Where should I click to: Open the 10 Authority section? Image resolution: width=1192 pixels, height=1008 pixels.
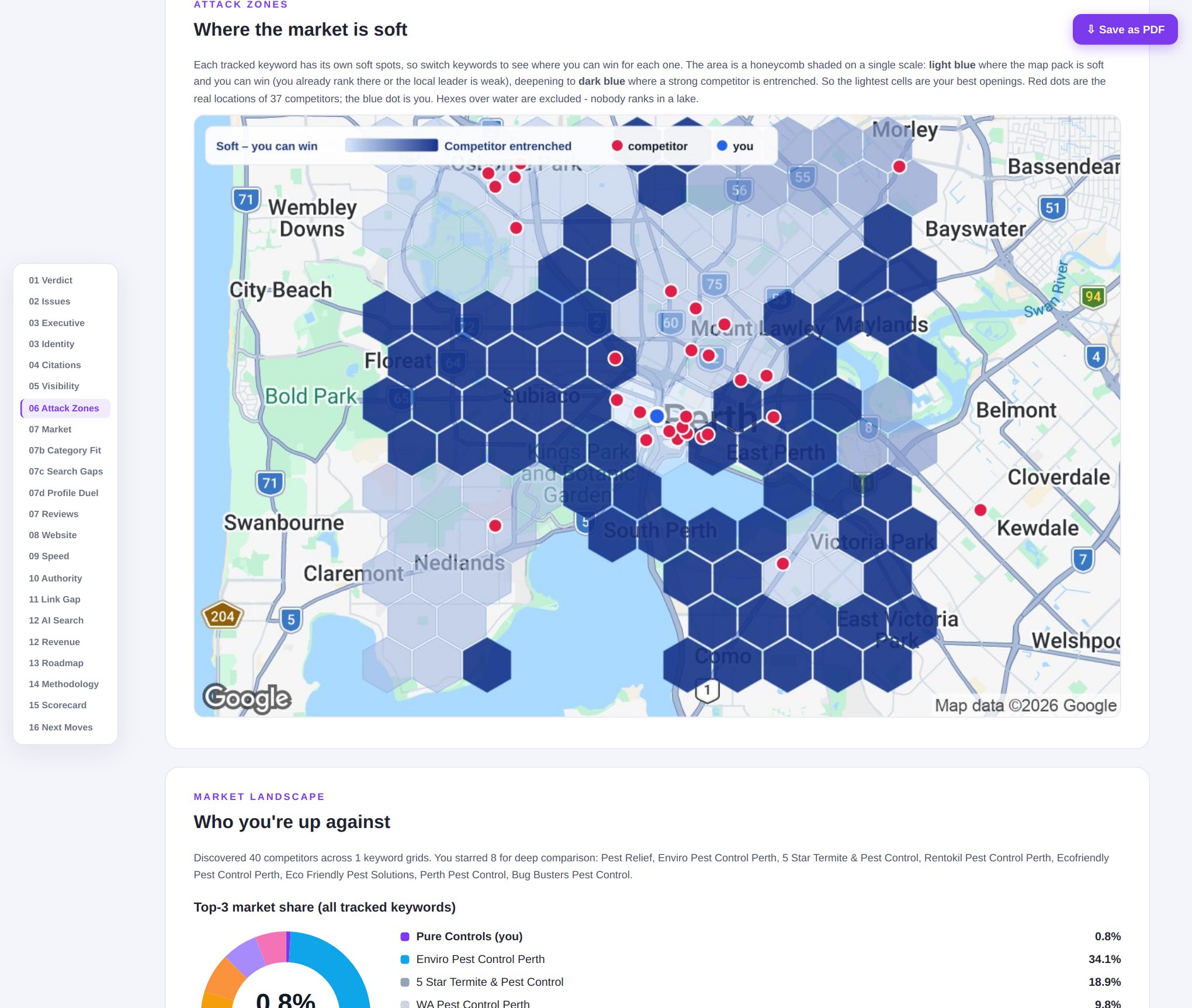point(56,579)
